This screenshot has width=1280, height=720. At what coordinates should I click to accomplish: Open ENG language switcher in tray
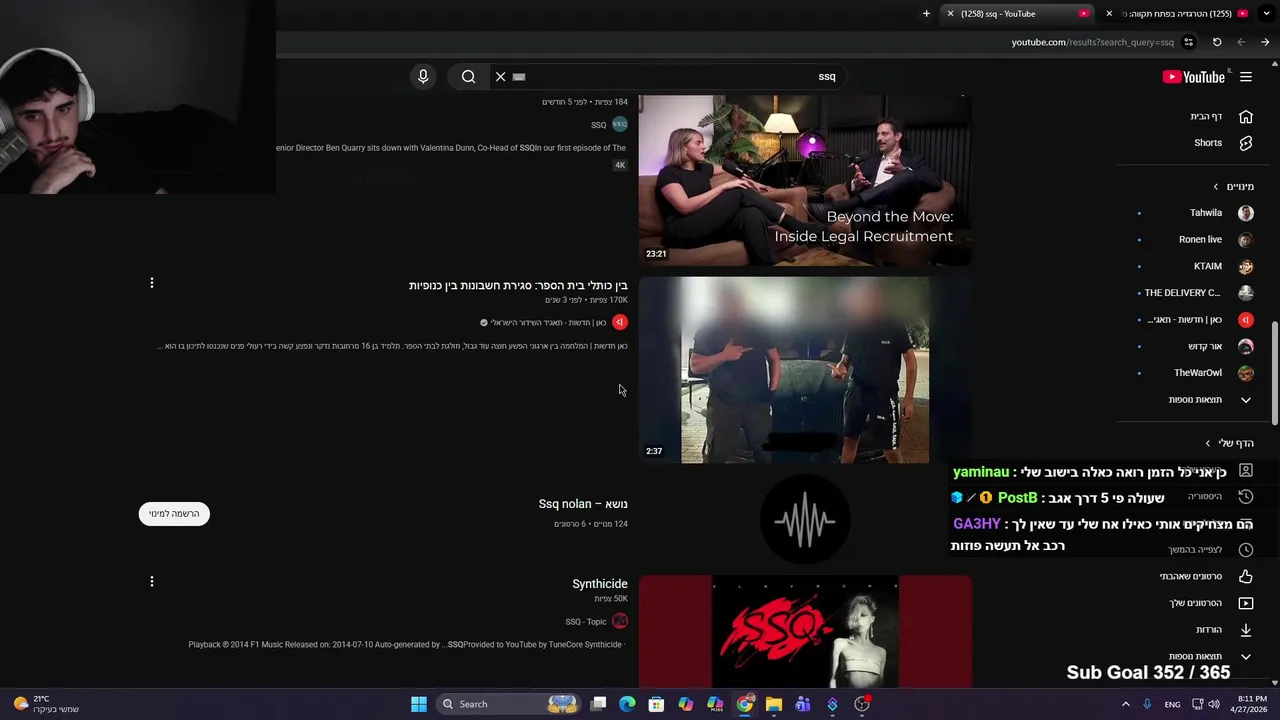1172,705
